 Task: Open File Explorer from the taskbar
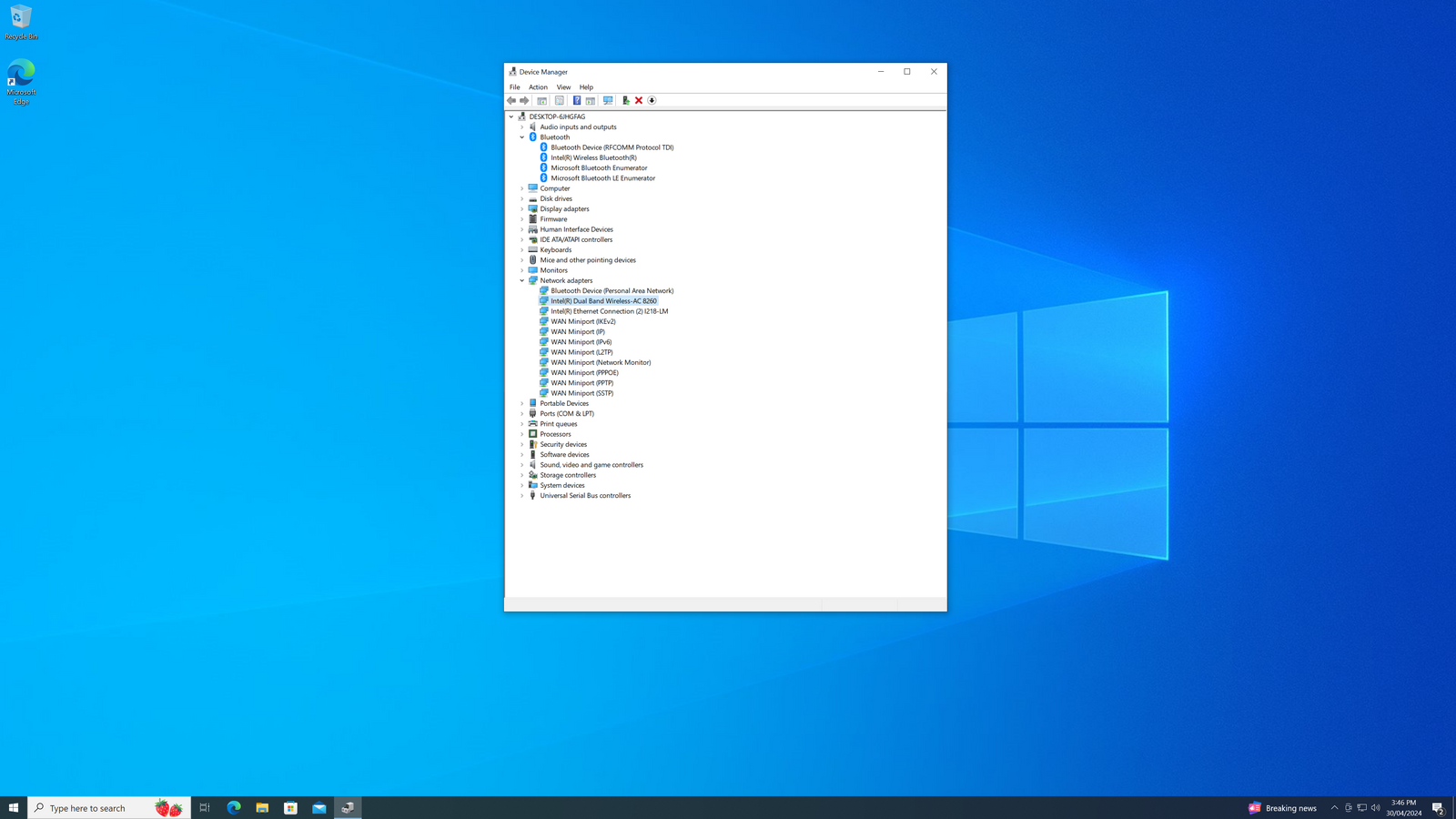point(262,807)
